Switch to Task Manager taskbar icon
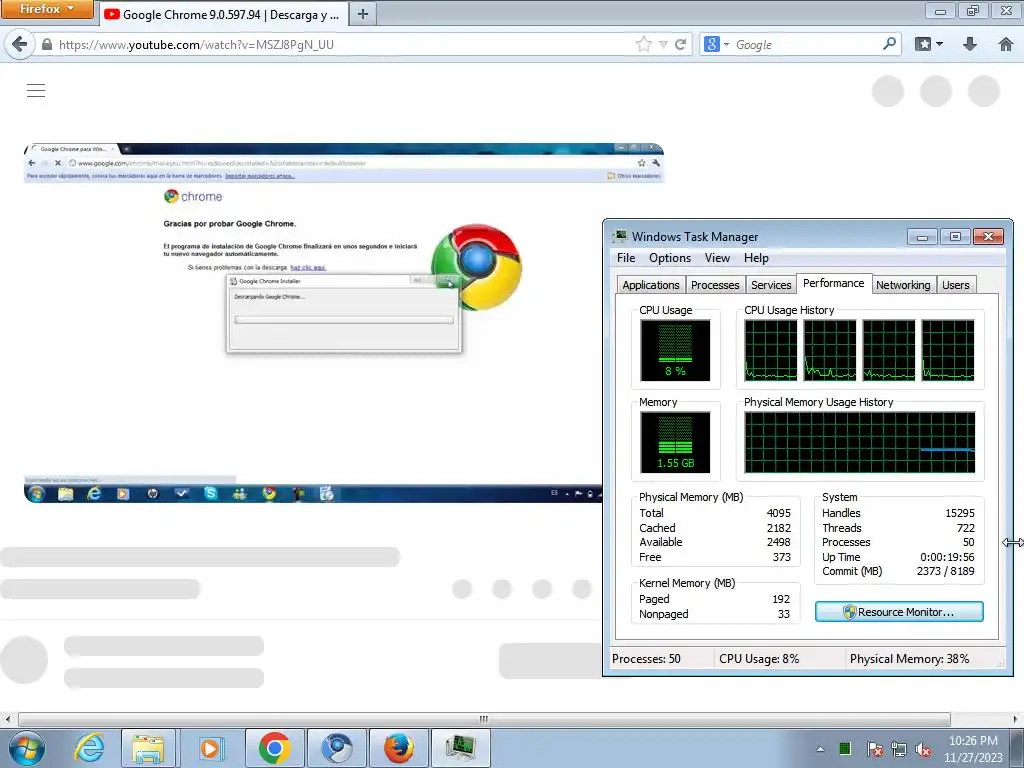 click(460, 748)
